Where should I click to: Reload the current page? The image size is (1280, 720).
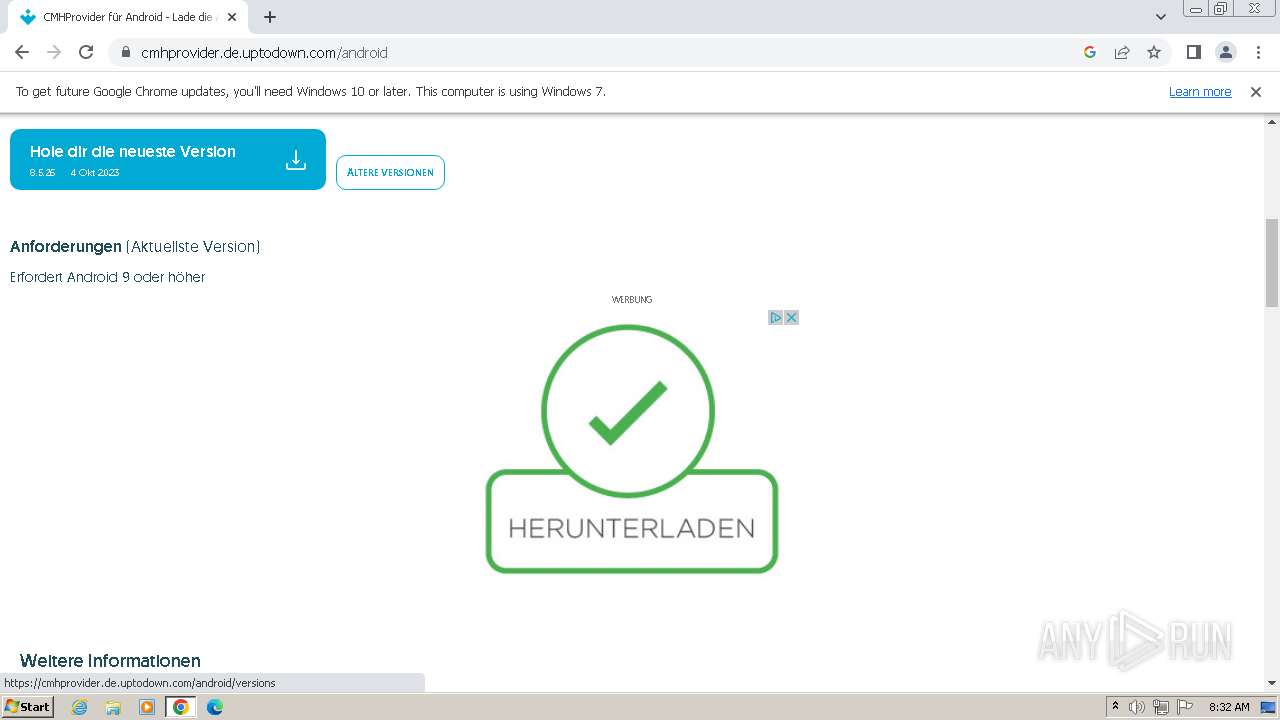86,52
